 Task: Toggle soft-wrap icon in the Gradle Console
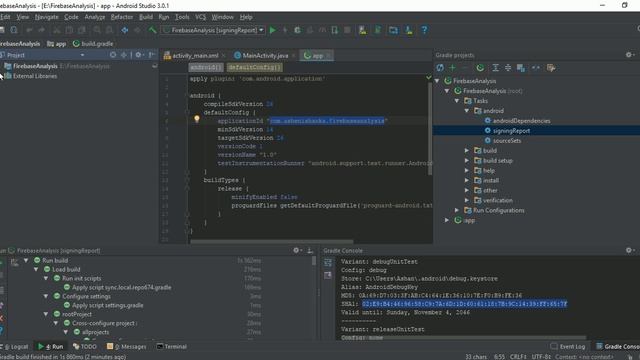click(x=328, y=262)
